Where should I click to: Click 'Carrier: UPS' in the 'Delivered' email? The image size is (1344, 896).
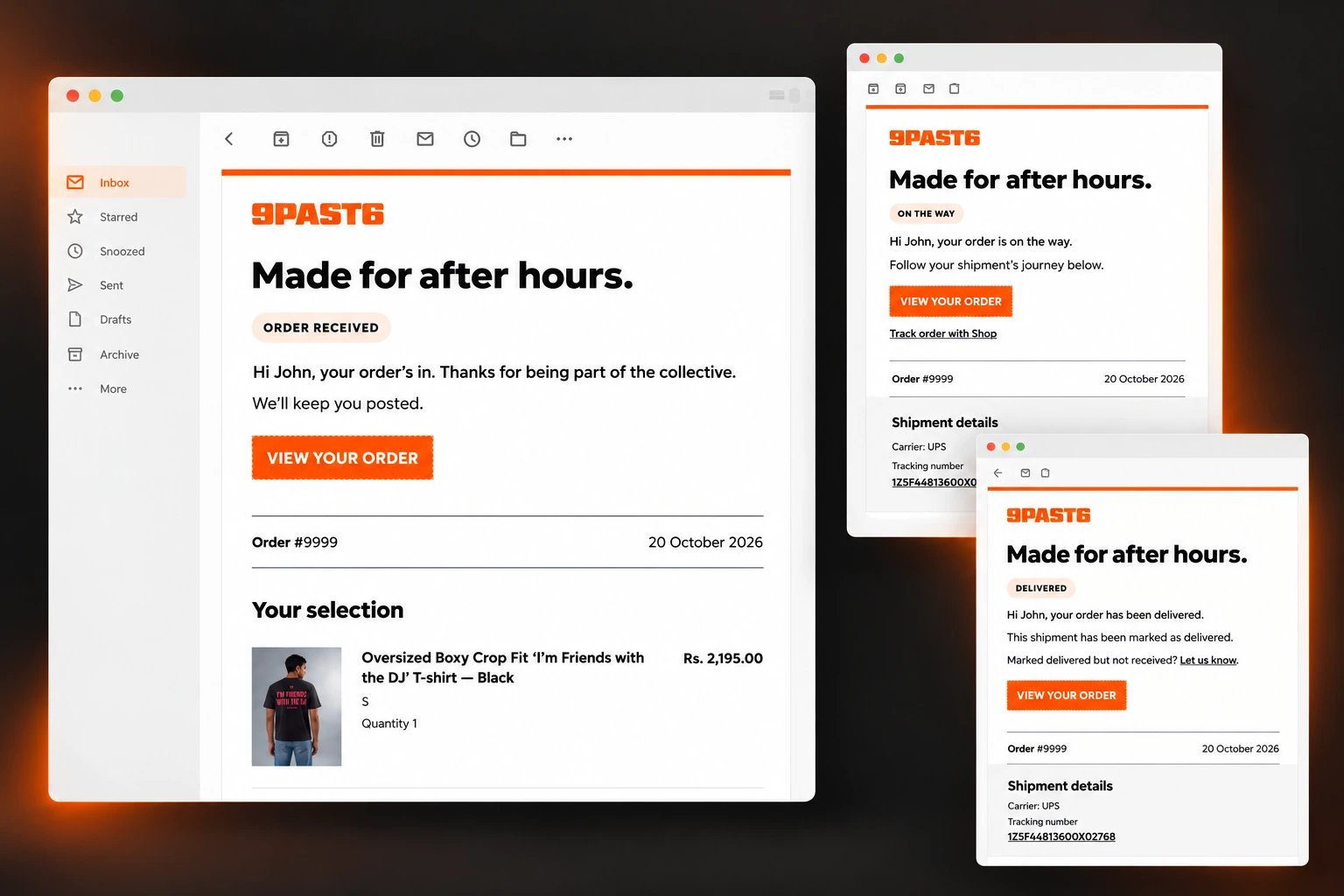point(1033,806)
